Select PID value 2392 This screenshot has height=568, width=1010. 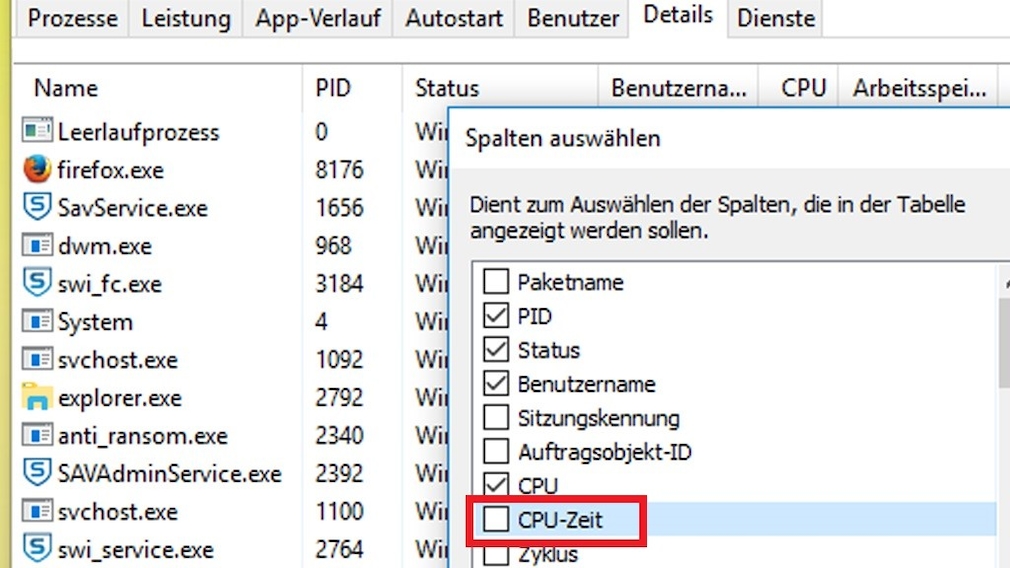click(339, 473)
